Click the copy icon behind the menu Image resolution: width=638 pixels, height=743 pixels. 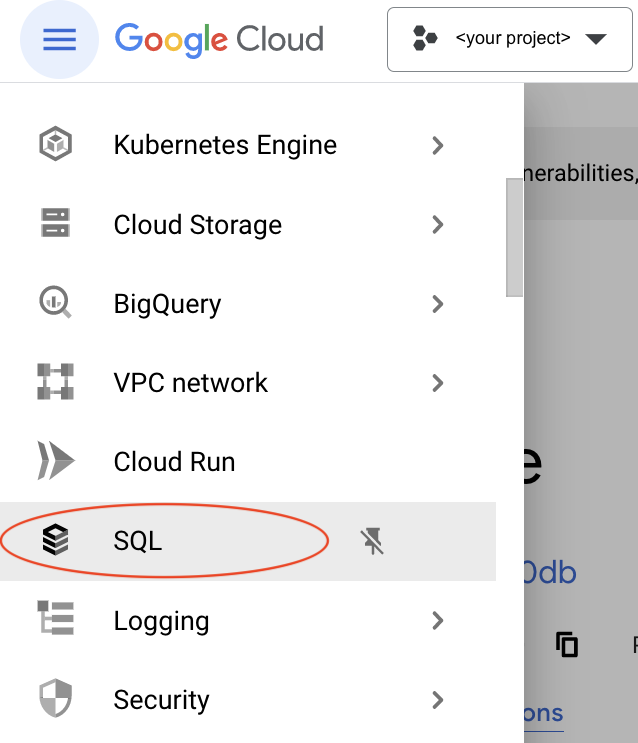(x=567, y=644)
